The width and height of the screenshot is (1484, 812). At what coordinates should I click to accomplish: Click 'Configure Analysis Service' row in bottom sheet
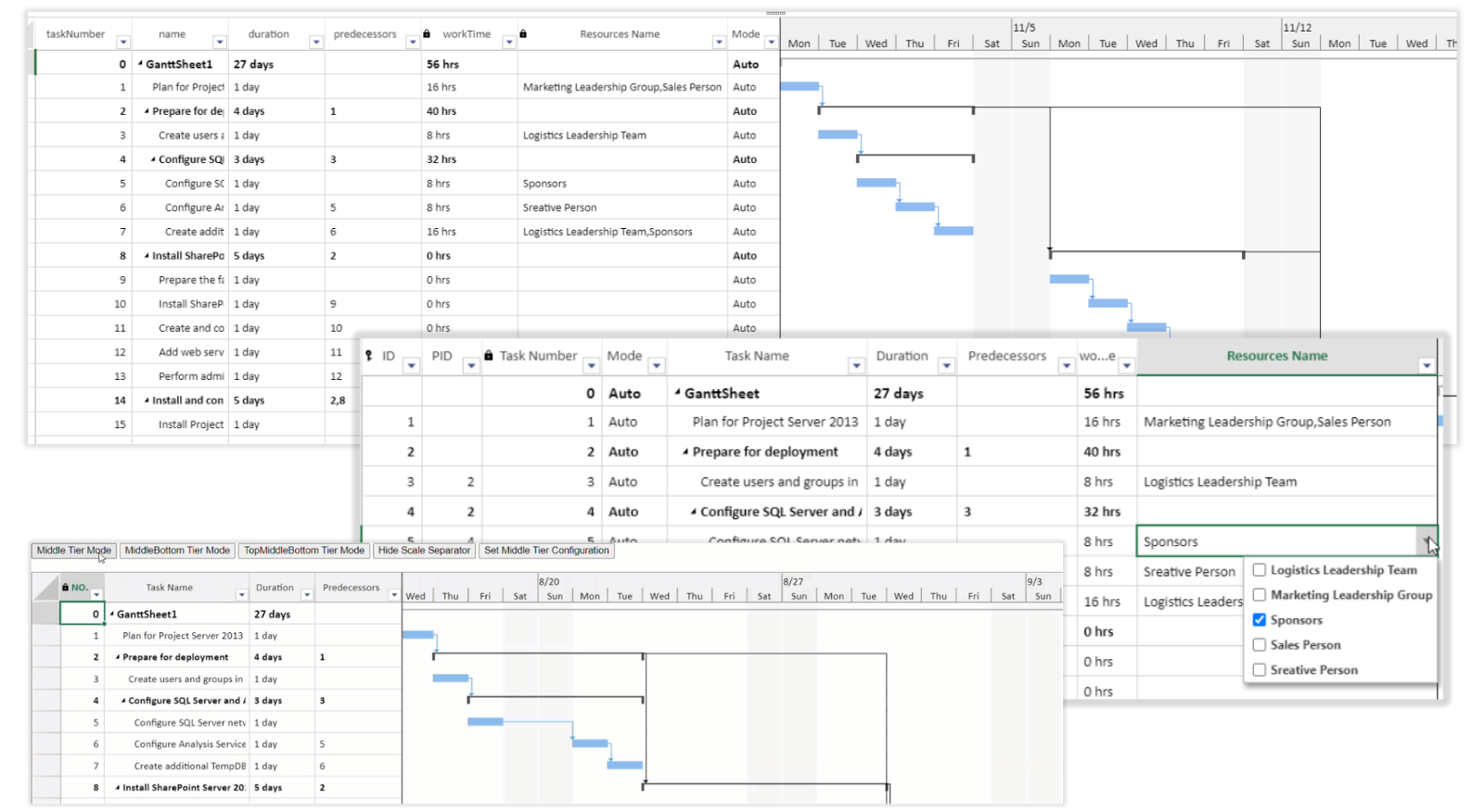coord(190,744)
